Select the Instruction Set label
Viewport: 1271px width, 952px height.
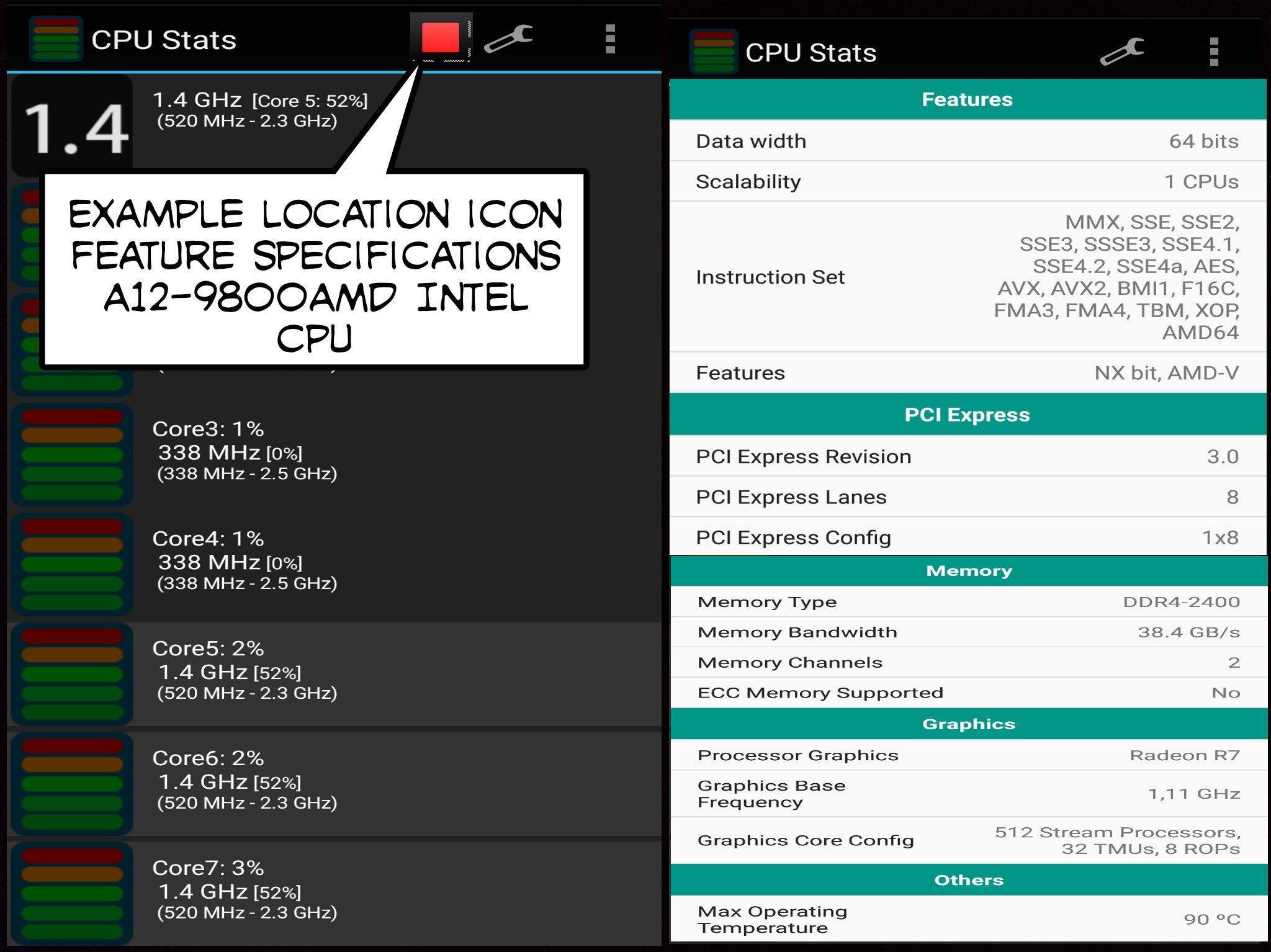tap(770, 277)
